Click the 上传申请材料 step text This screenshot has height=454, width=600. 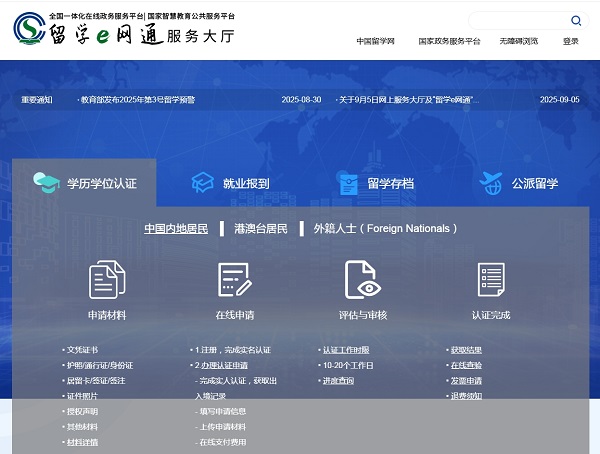pyautogui.click(x=223, y=427)
